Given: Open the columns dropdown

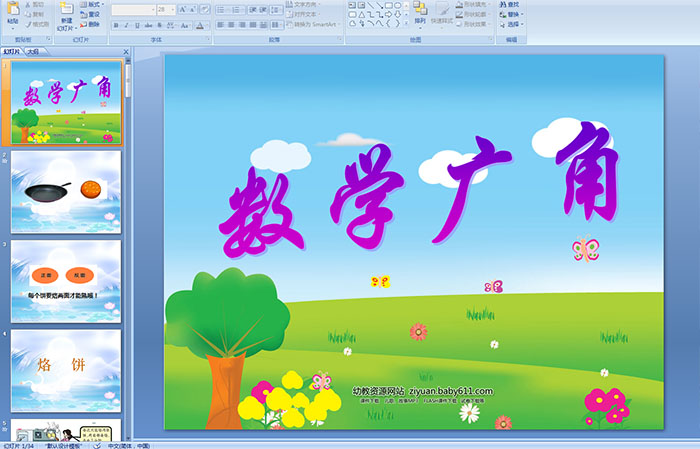Looking at the screenshot, I should coord(276,25).
